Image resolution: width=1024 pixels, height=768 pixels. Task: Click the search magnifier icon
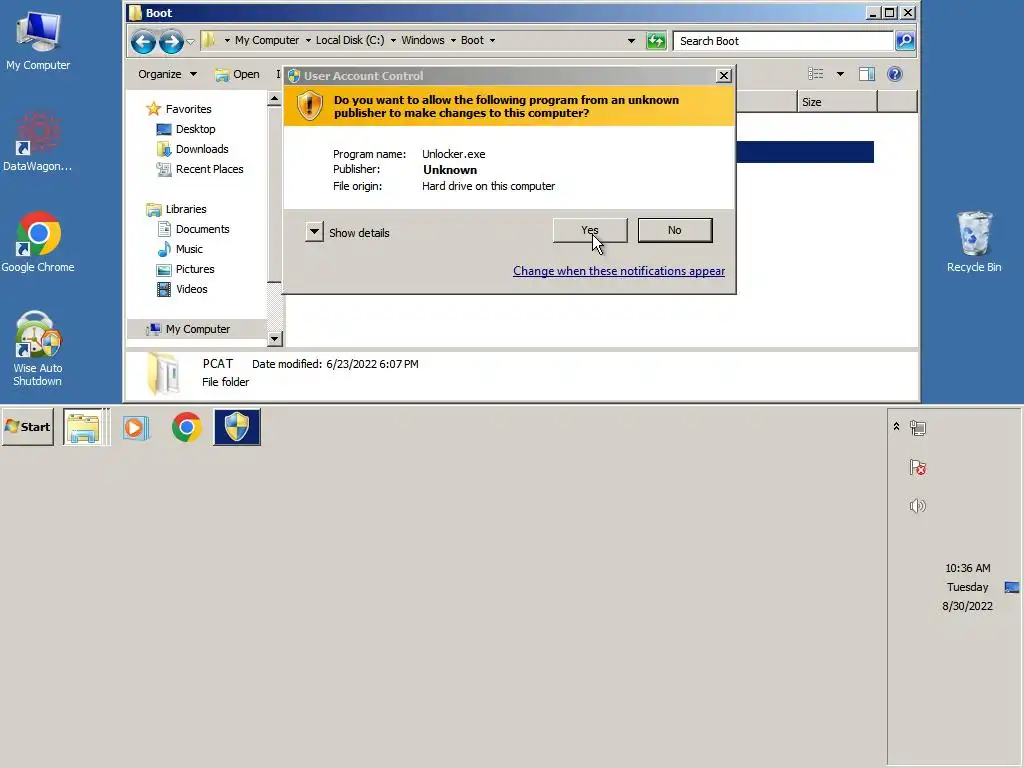(x=904, y=41)
